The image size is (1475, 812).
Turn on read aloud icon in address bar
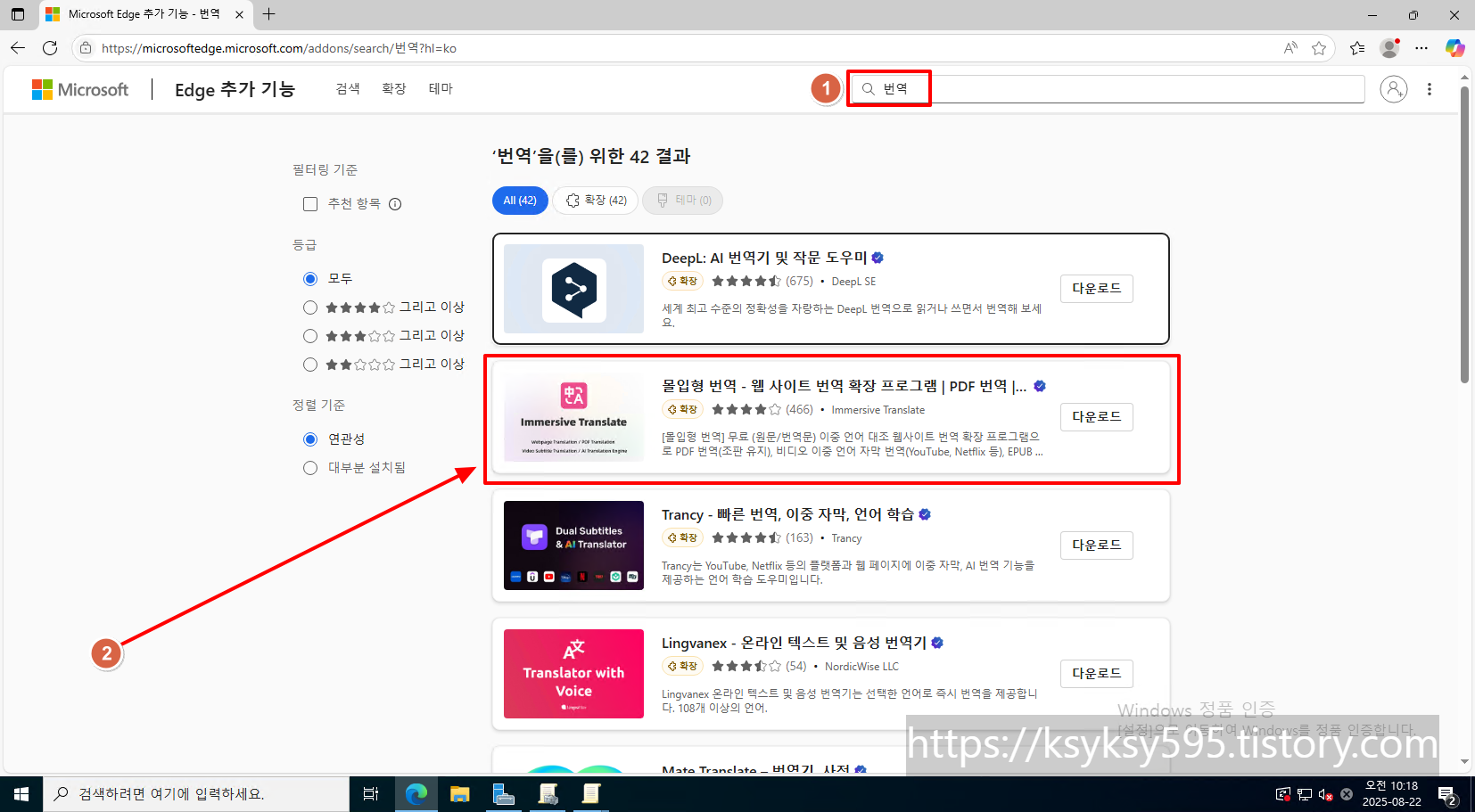click(1290, 48)
